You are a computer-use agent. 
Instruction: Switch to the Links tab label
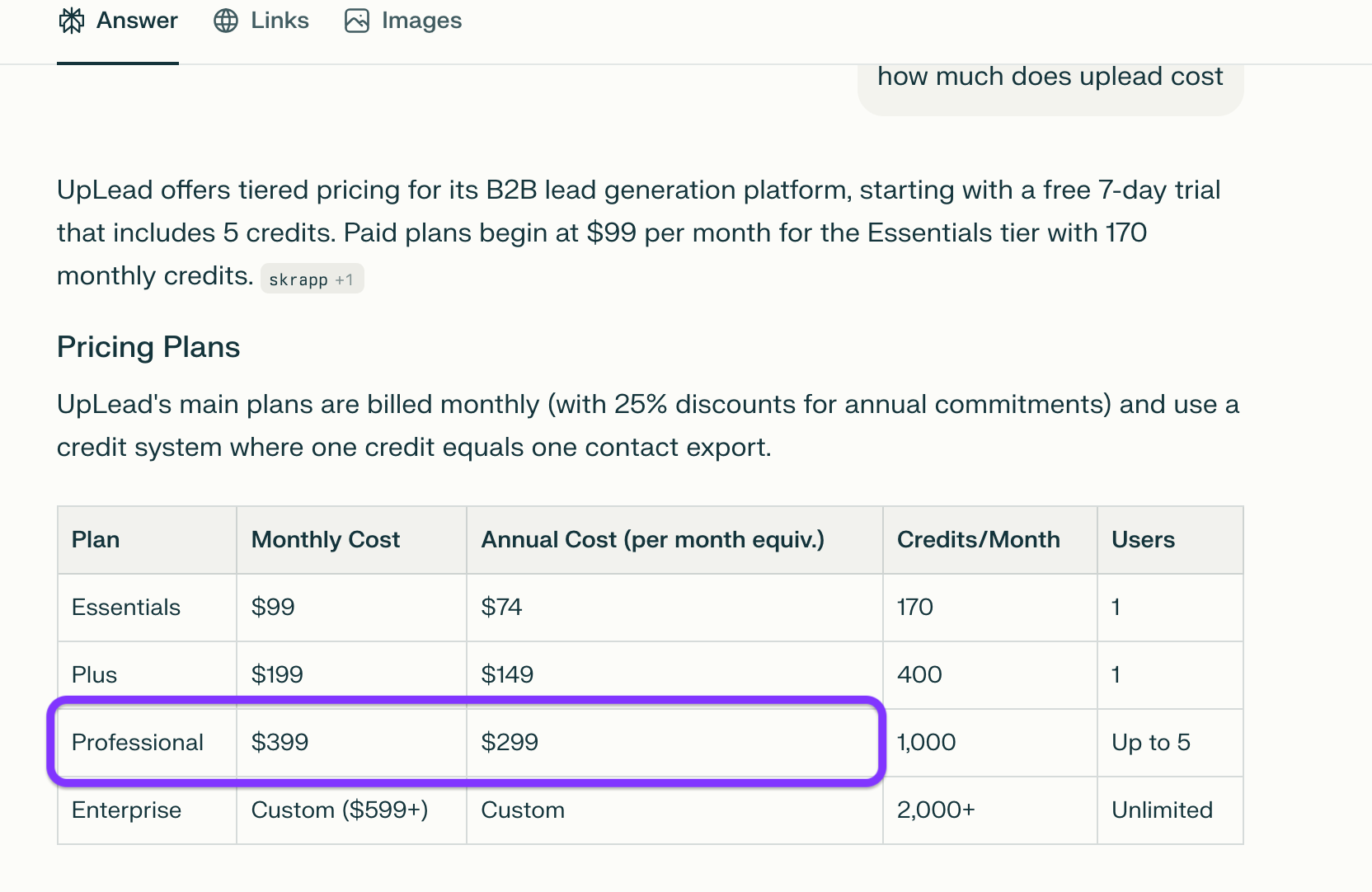pos(280,21)
